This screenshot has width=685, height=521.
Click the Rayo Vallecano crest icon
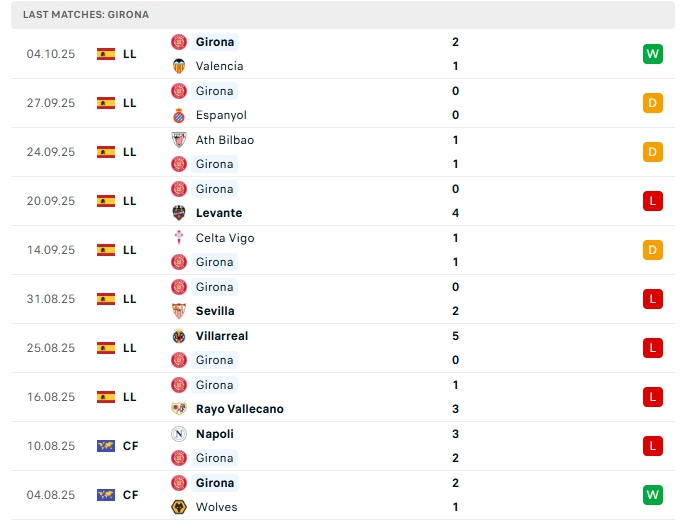pyautogui.click(x=179, y=409)
